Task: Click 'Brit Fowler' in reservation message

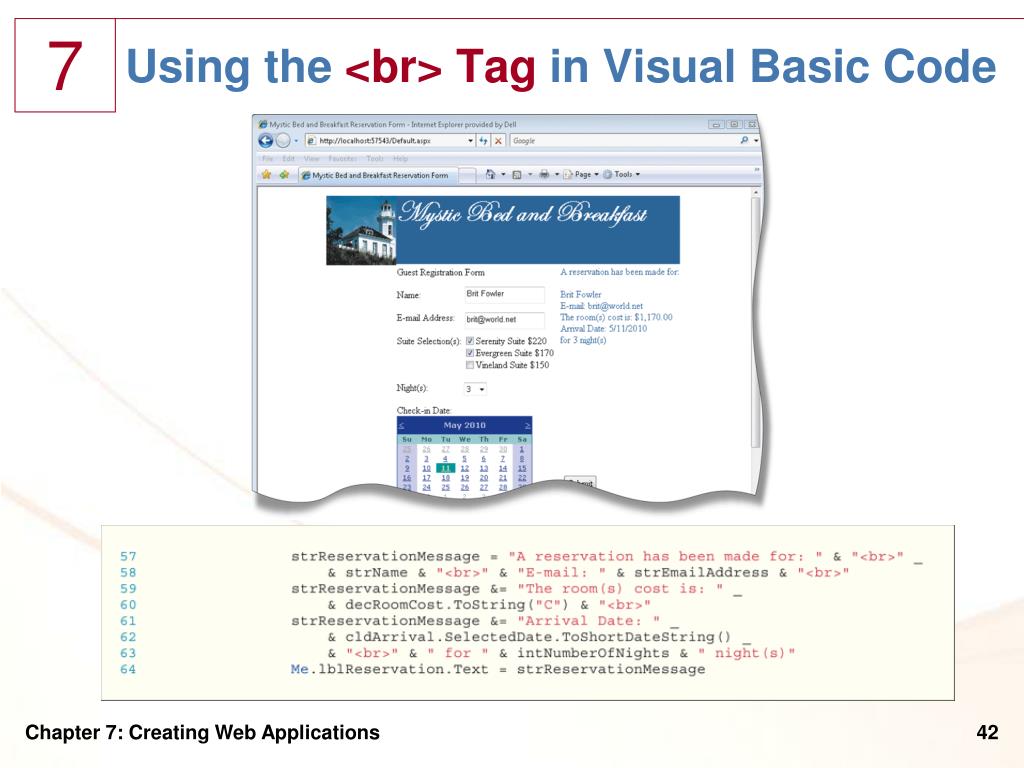Action: (581, 295)
